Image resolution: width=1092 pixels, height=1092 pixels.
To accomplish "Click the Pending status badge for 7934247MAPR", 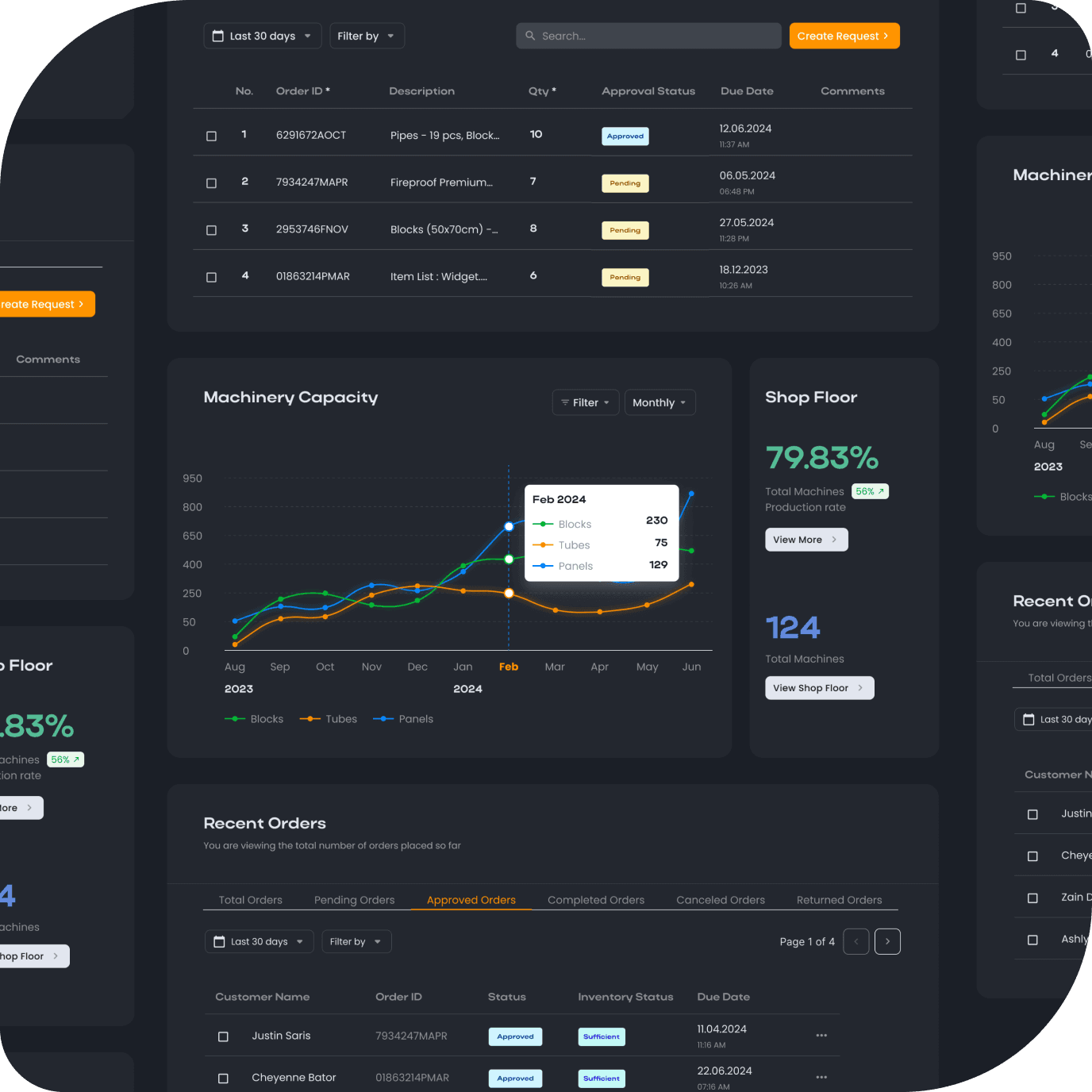I will pyautogui.click(x=625, y=183).
